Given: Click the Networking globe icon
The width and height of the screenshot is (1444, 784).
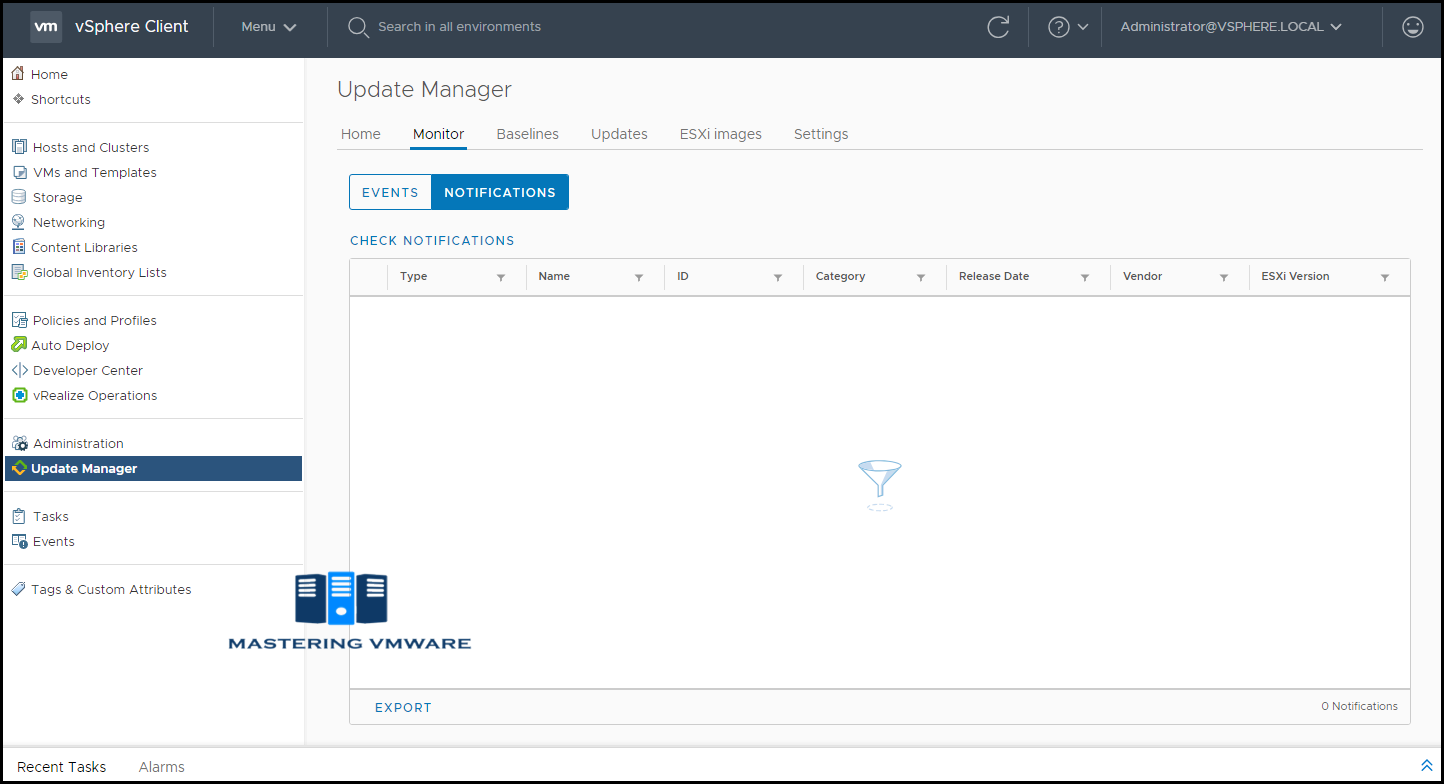Looking at the screenshot, I should coord(19,222).
